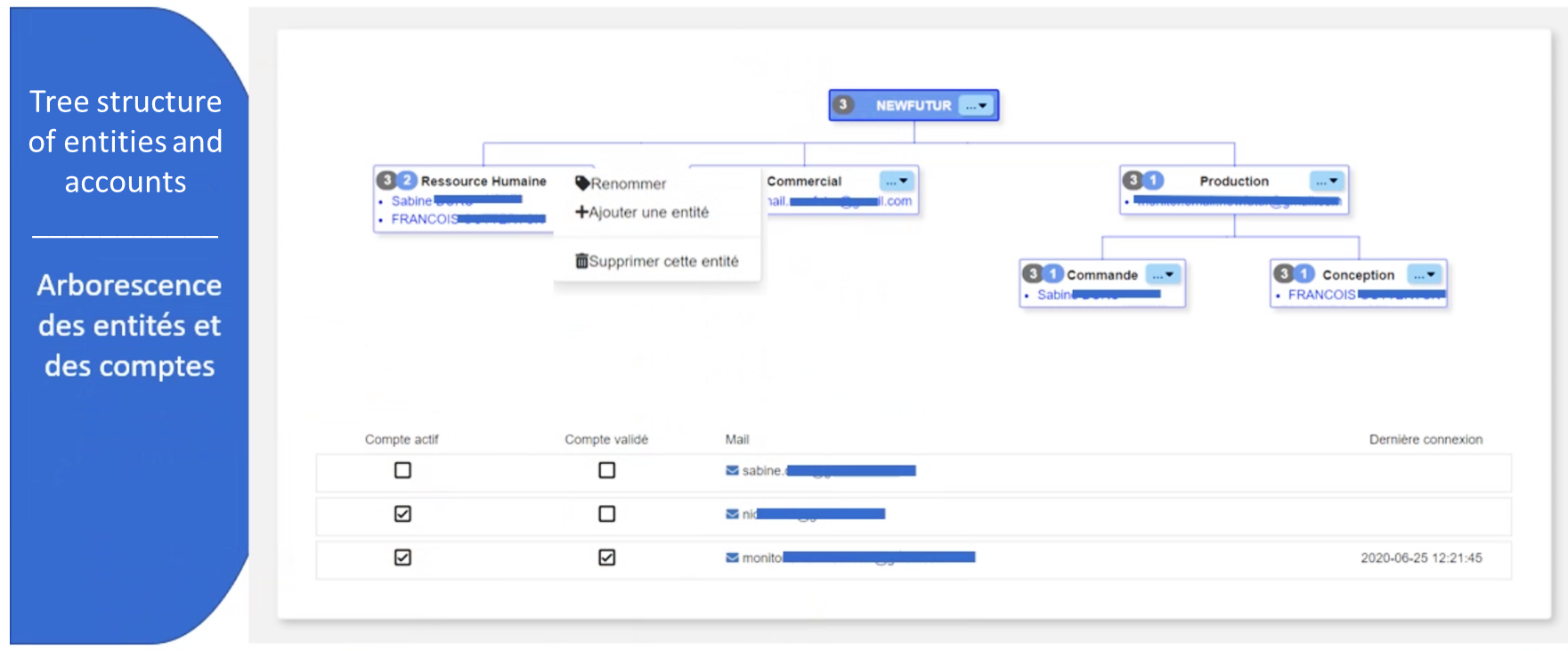Click the Sabine account link under Ressource Humaine

pos(411,201)
